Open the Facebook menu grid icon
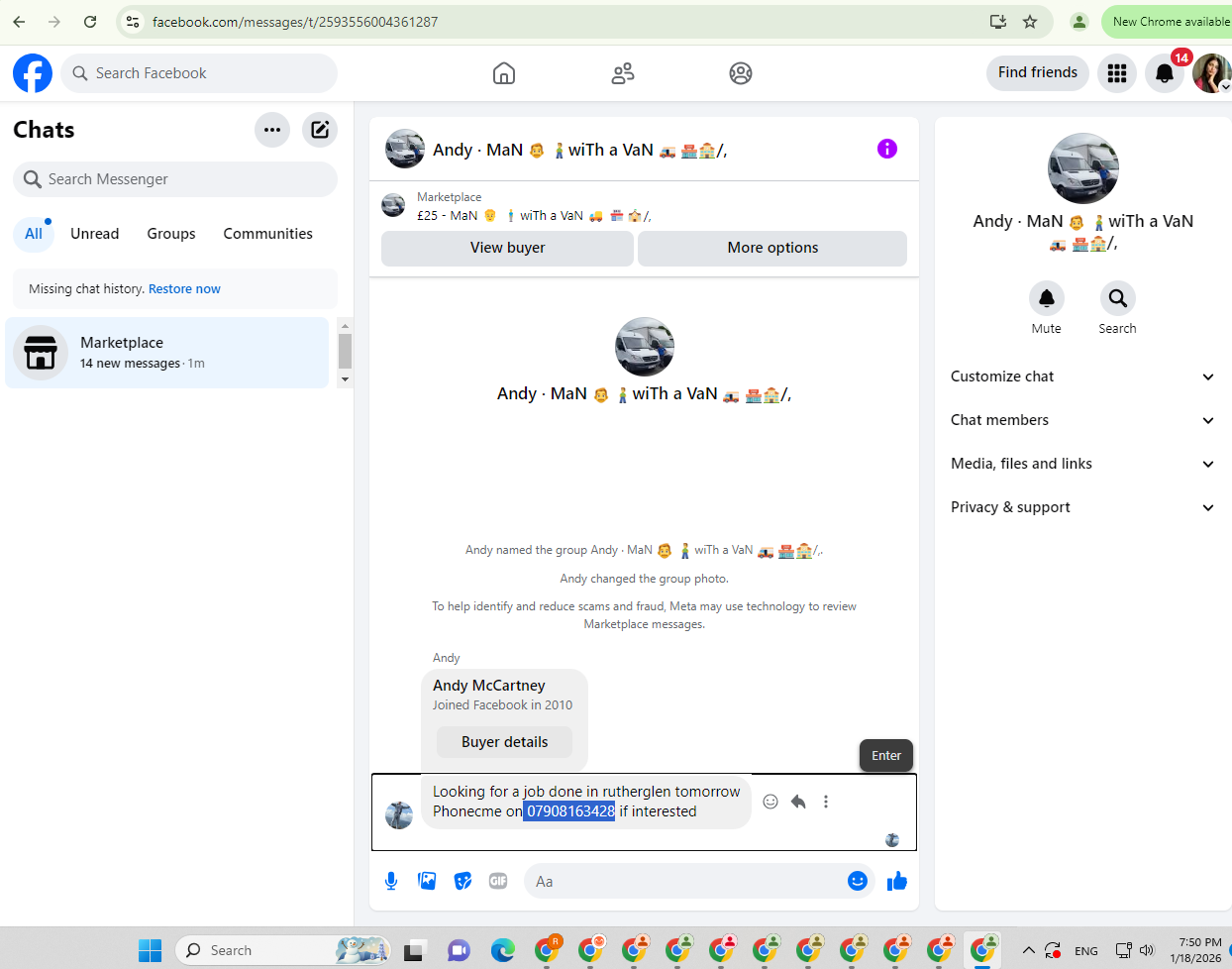Viewport: 1232px width, 969px height. pyautogui.click(x=1117, y=73)
